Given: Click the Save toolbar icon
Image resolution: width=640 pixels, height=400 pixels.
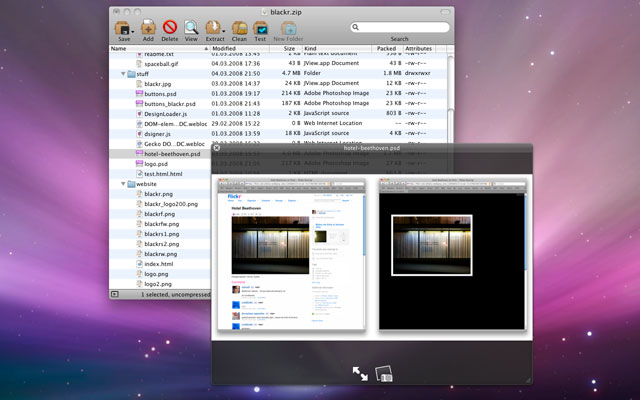Looking at the screenshot, I should (122, 27).
